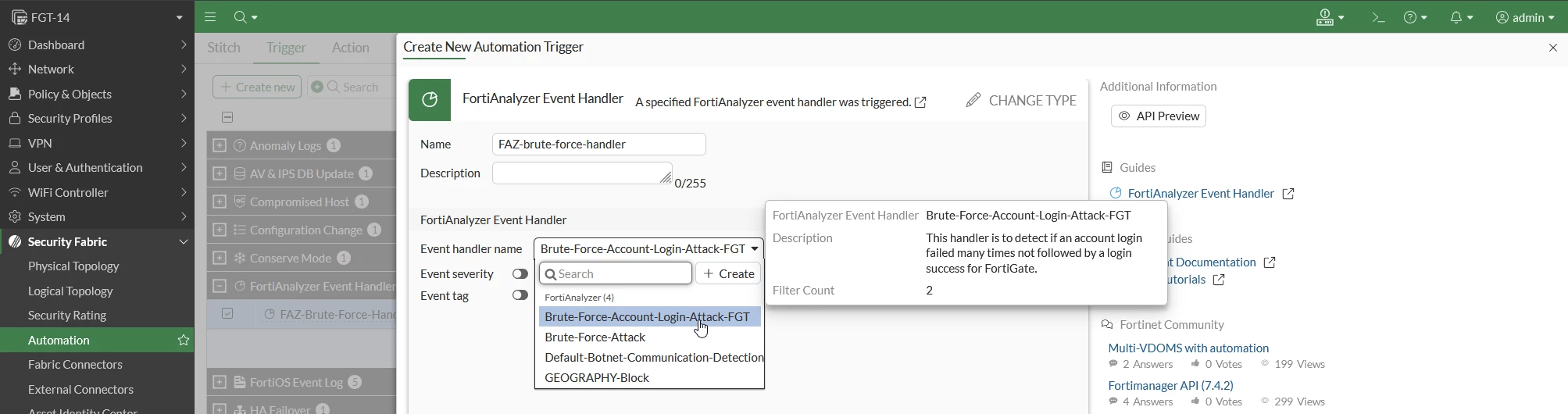This screenshot has height=414, width=1568.
Task: Open the CLI console icon
Action: coord(1378,17)
